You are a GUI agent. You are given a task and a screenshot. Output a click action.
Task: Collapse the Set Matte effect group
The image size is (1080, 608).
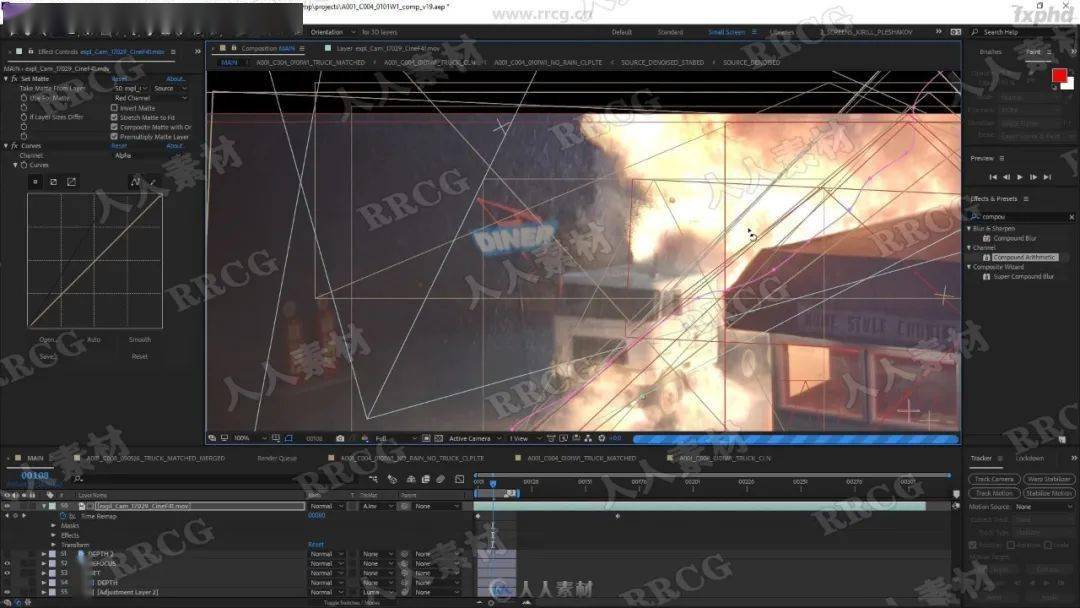6,79
